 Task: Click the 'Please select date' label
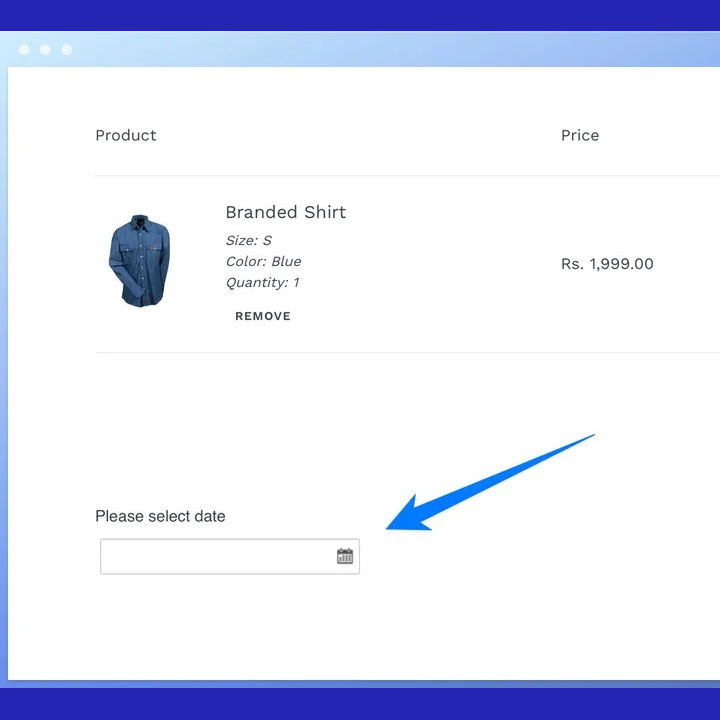coord(160,516)
